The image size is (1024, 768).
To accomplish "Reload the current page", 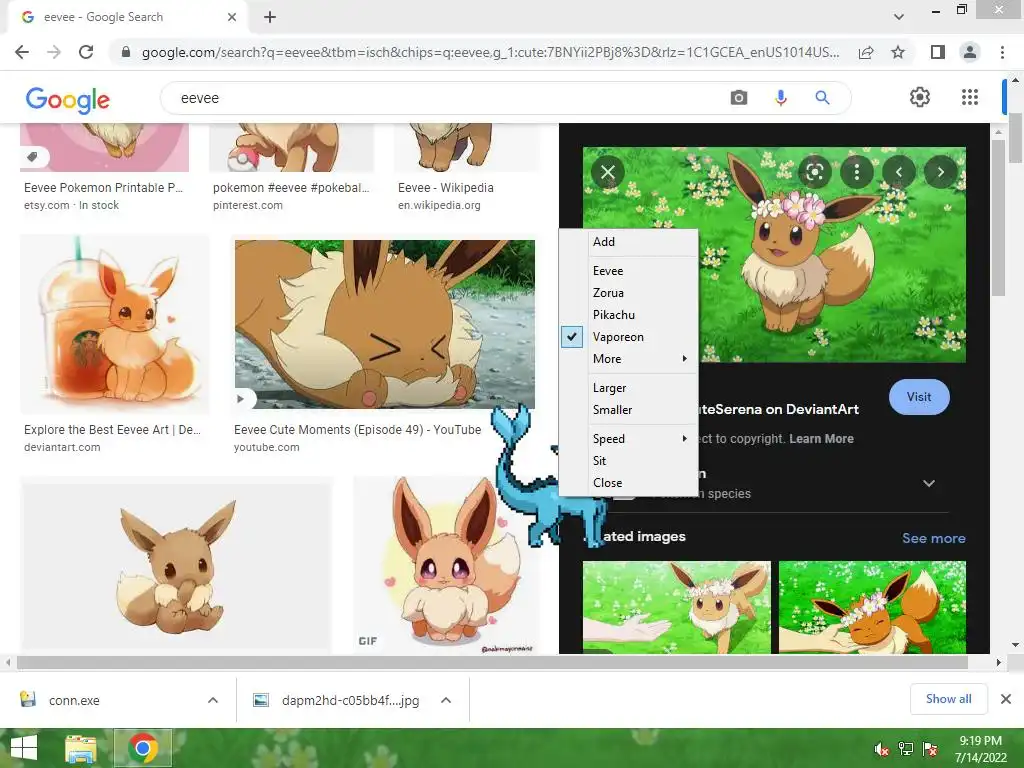I will pos(86,52).
